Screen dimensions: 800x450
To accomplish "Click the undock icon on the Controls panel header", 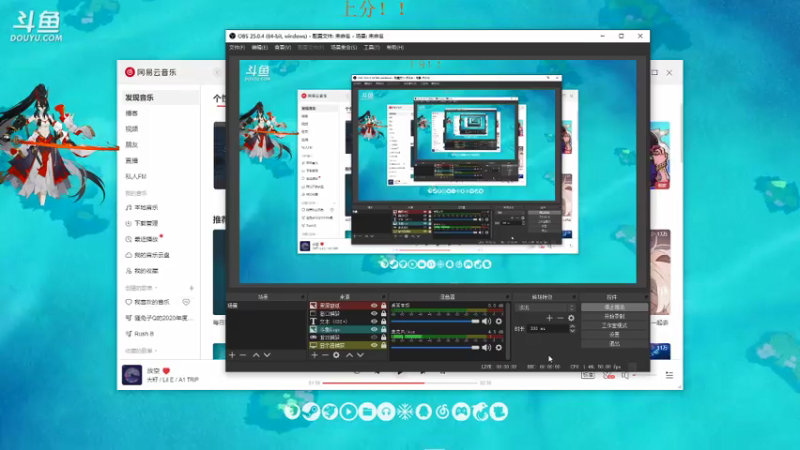I will [645, 297].
